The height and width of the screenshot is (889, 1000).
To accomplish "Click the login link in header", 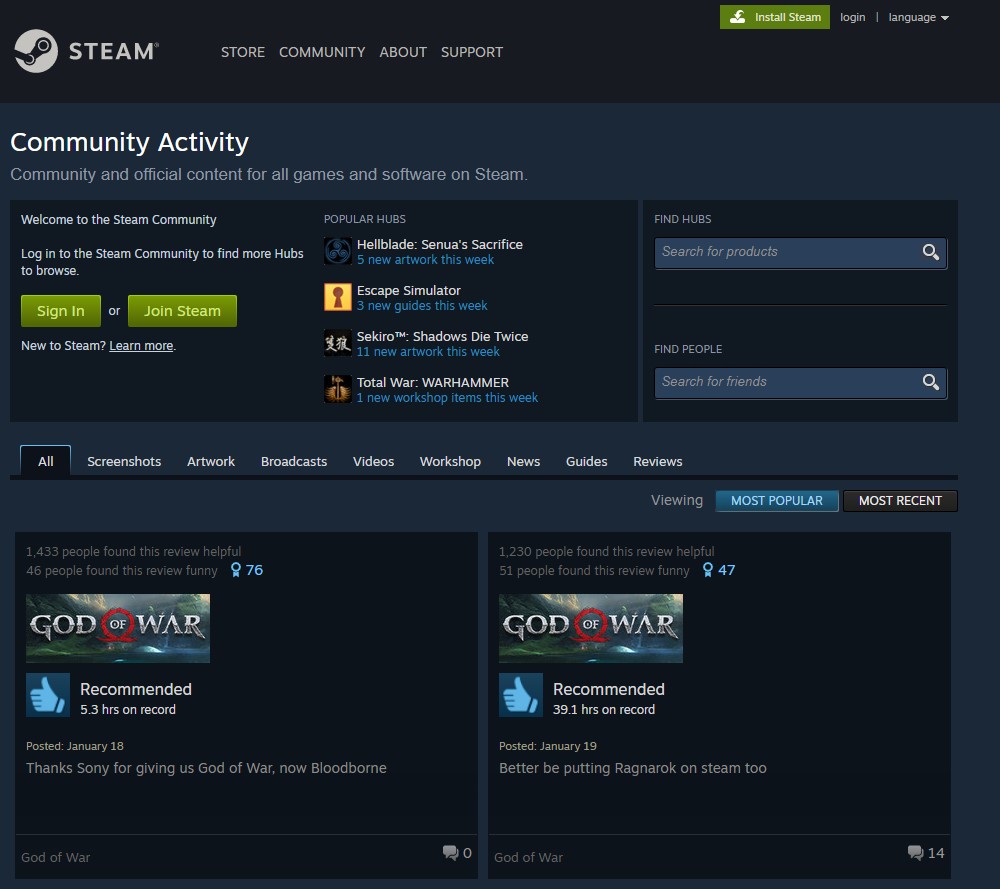I will click(853, 17).
